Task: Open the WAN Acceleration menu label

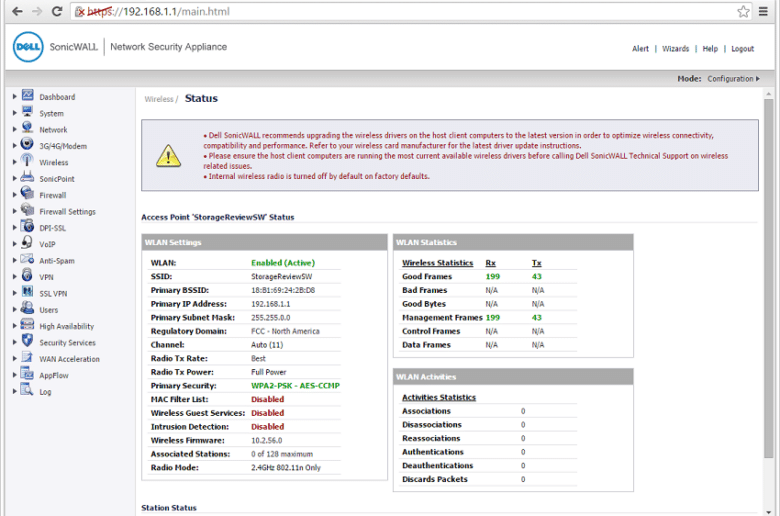Action: point(69,359)
